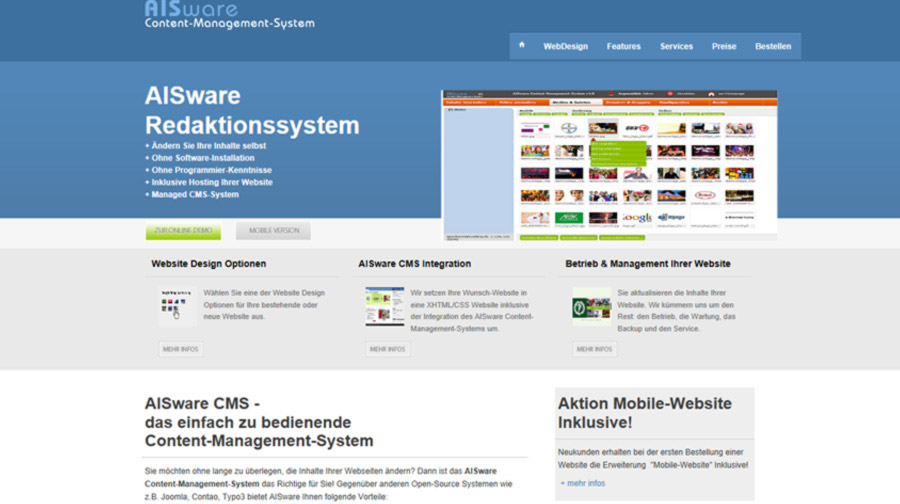The width and height of the screenshot is (900, 504).
Task: Click the 'AISware CMS - das einfach' main heading
Action: (x=259, y=422)
